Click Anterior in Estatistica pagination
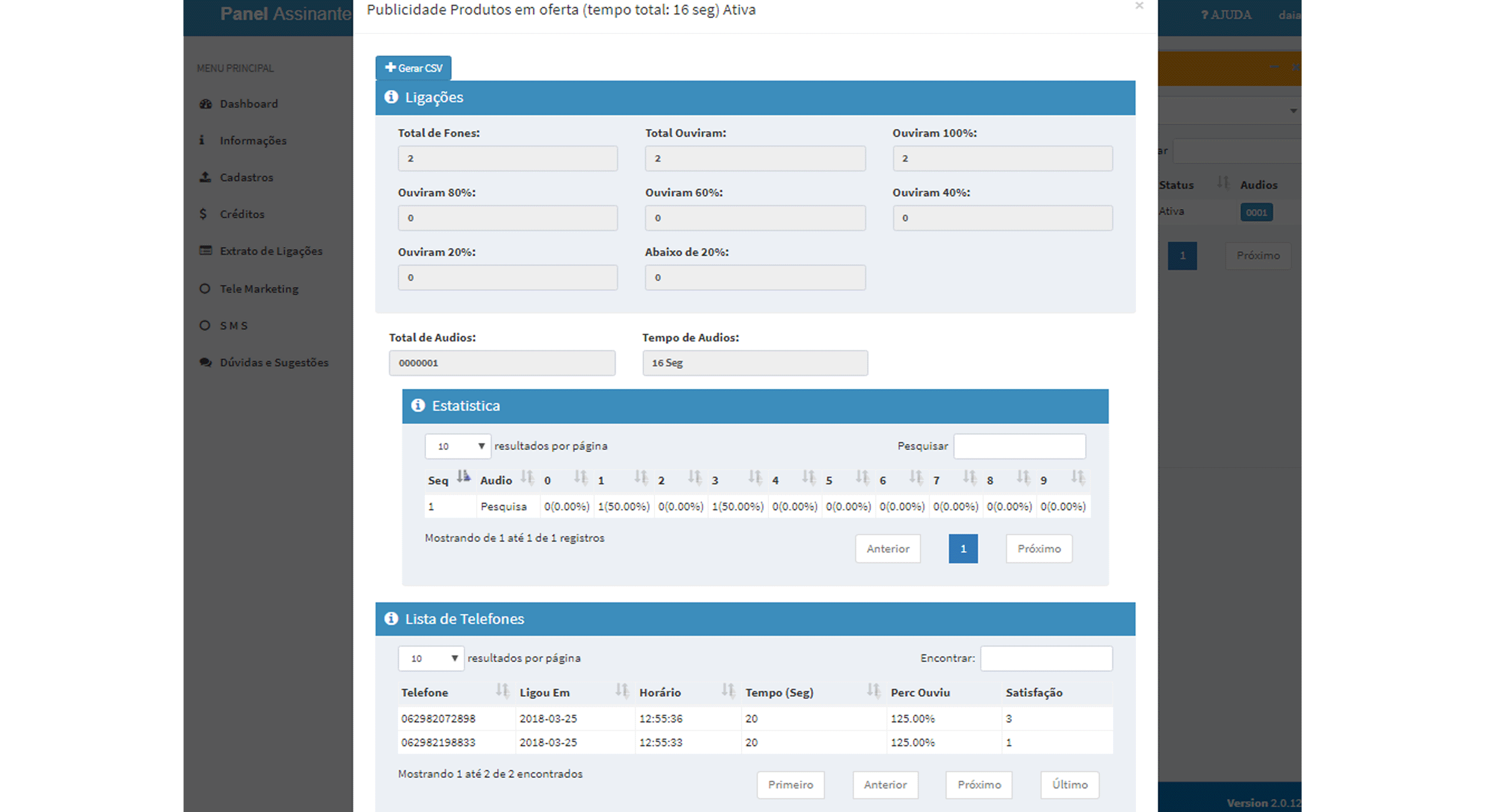This screenshot has width=1500, height=812. pyautogui.click(x=888, y=548)
